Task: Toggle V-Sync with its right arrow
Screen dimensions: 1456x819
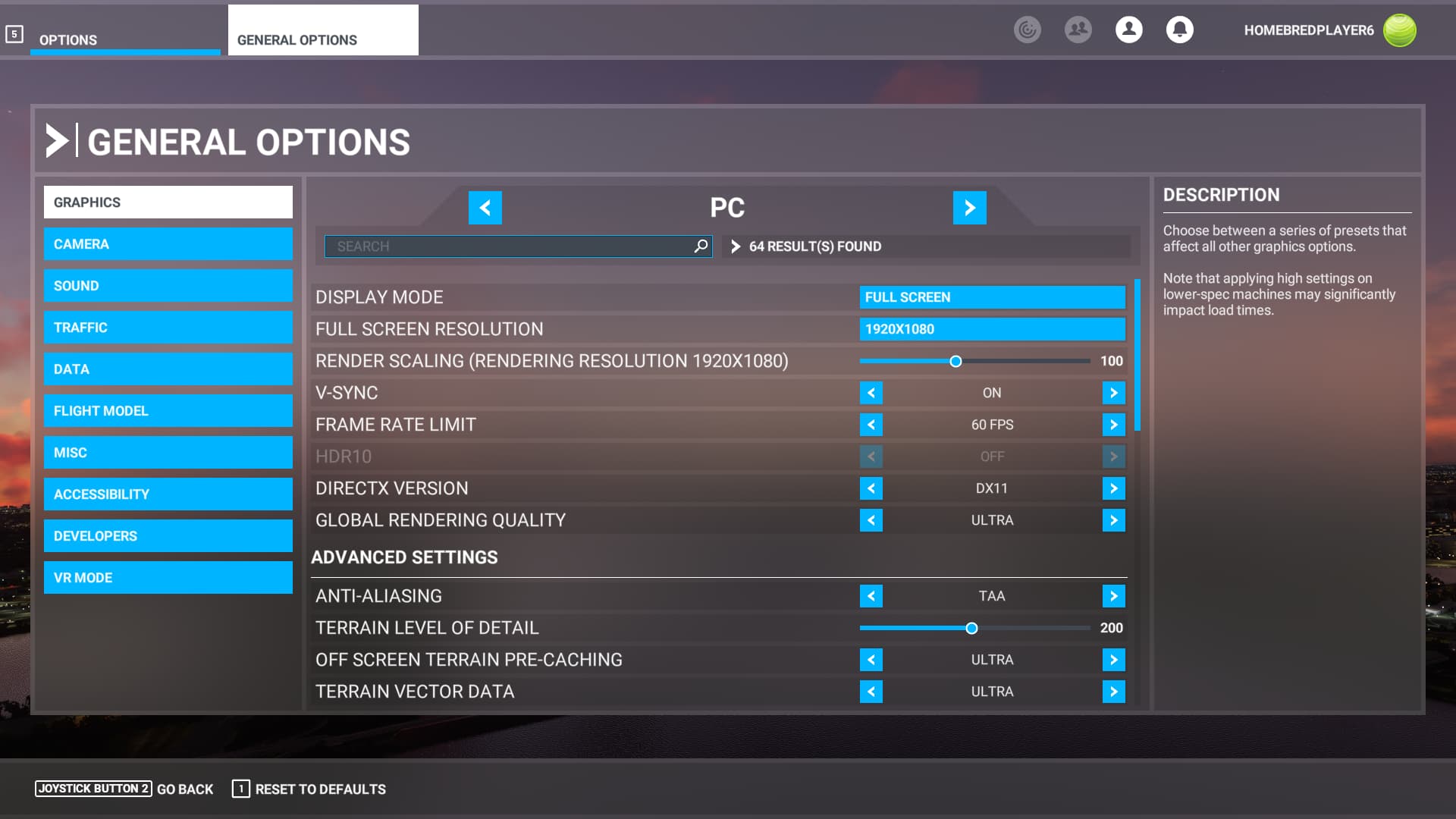Action: coord(1113,393)
